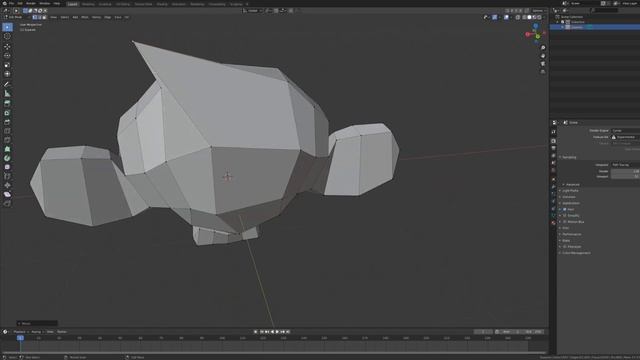Enable the Freestyle checkbox

click(x=565, y=247)
